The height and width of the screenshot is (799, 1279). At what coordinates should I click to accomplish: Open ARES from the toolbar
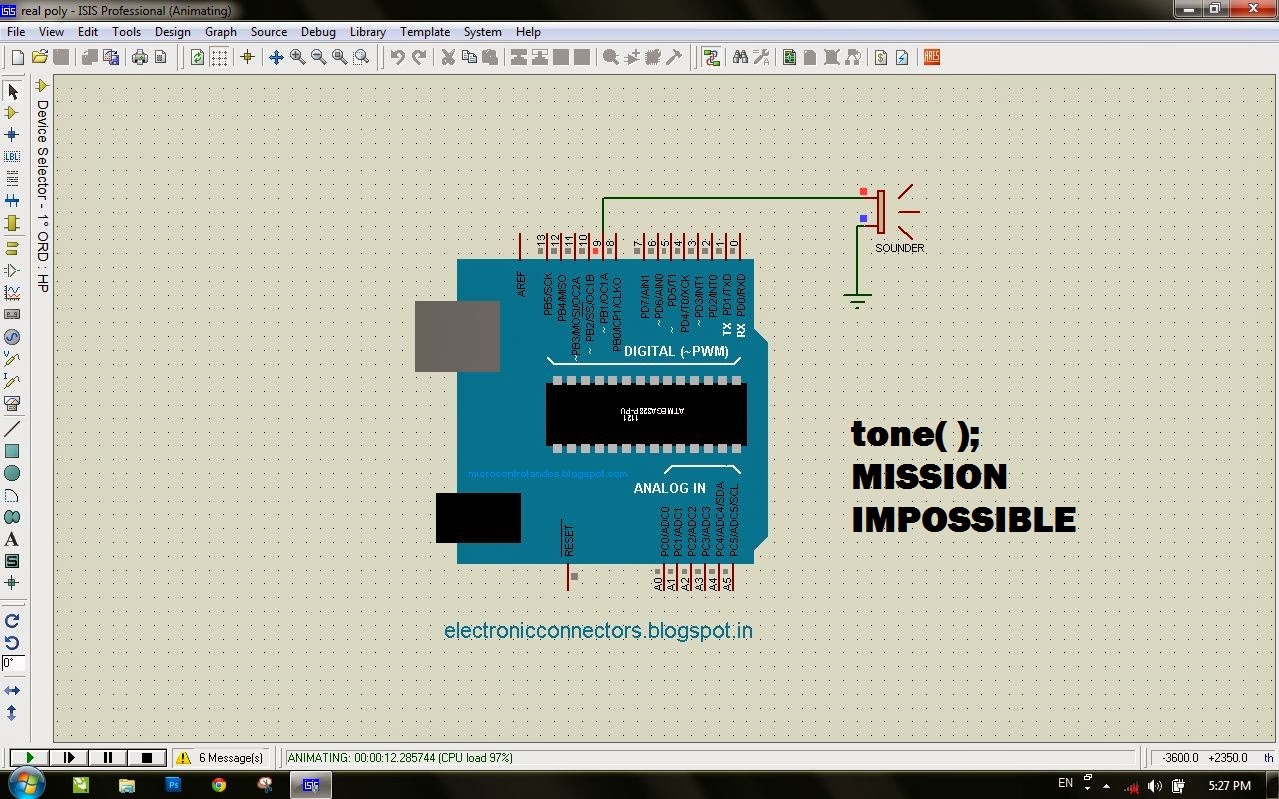click(930, 57)
